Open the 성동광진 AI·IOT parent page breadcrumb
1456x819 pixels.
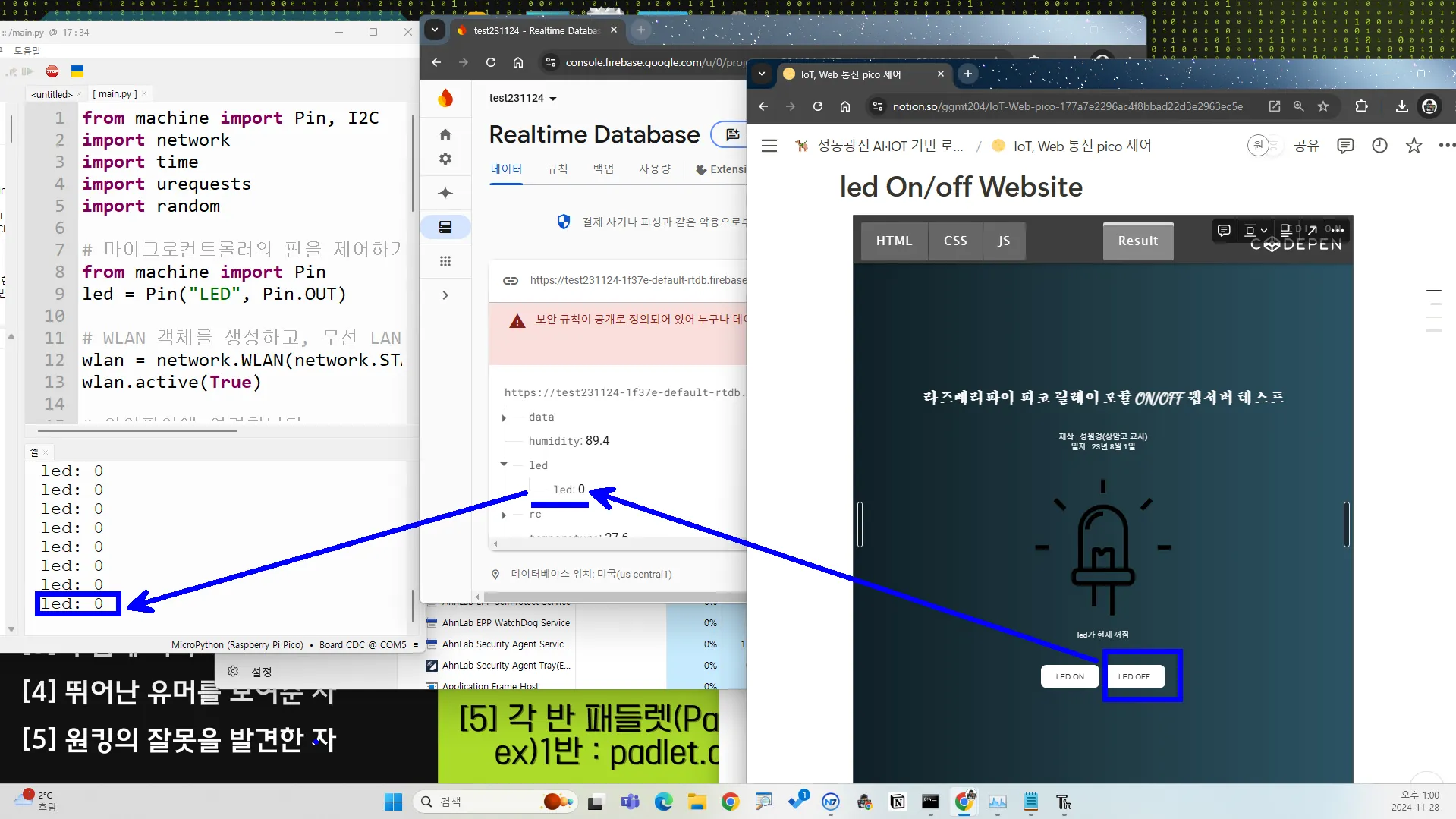click(x=880, y=146)
